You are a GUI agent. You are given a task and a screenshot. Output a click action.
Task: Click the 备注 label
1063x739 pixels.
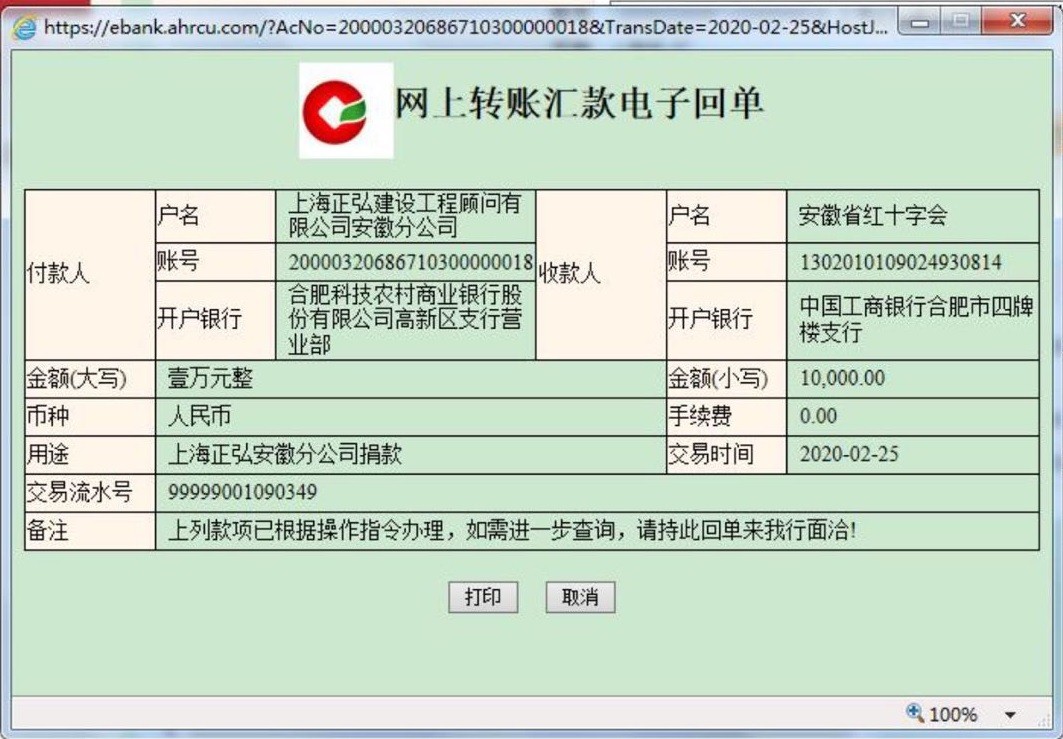(48, 530)
